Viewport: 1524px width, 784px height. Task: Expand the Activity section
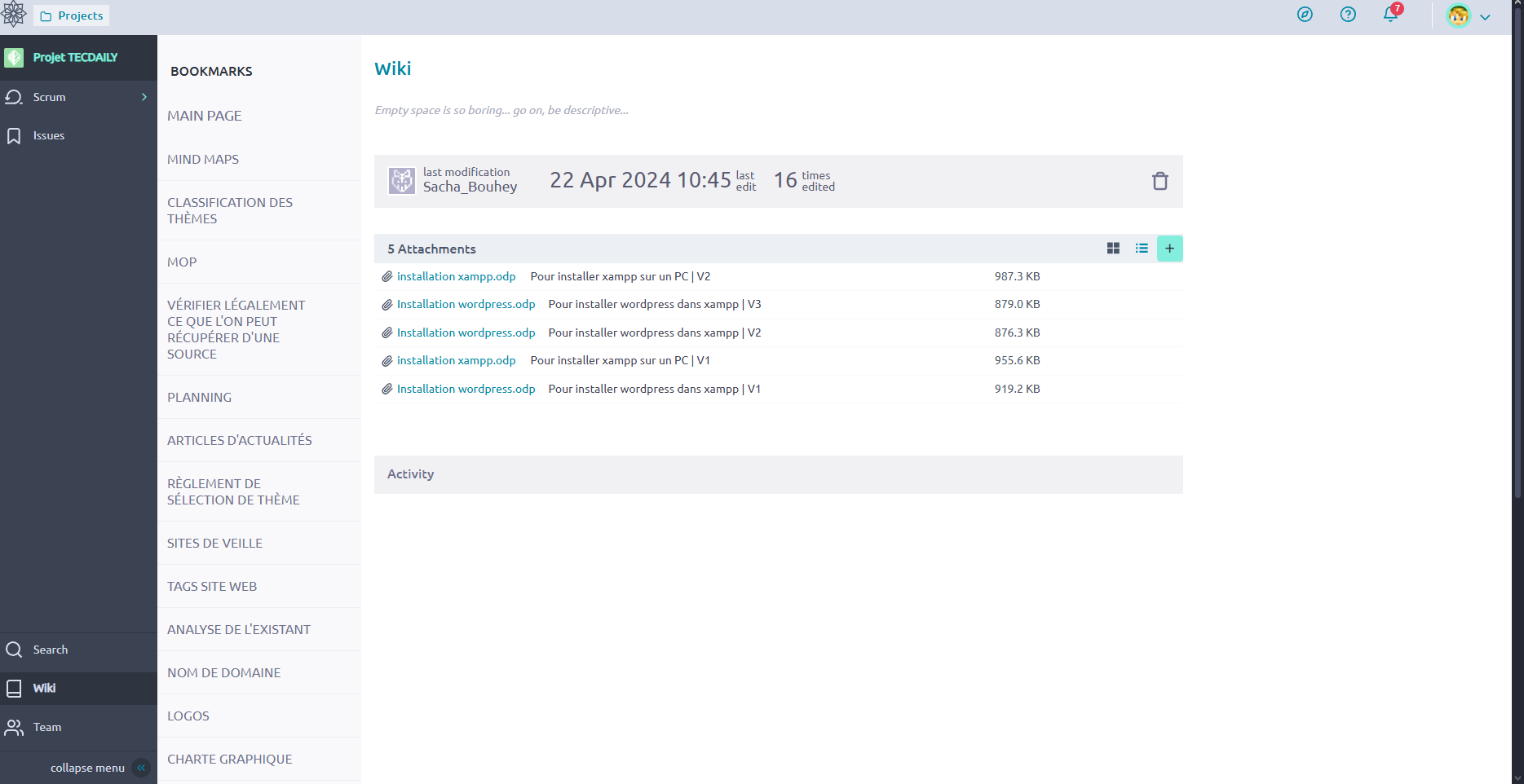pos(778,474)
